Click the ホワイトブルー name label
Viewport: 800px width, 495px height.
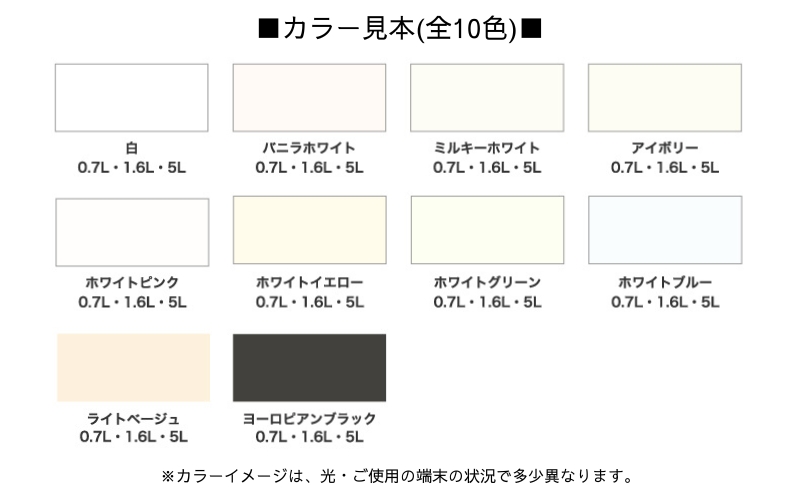pos(665,282)
